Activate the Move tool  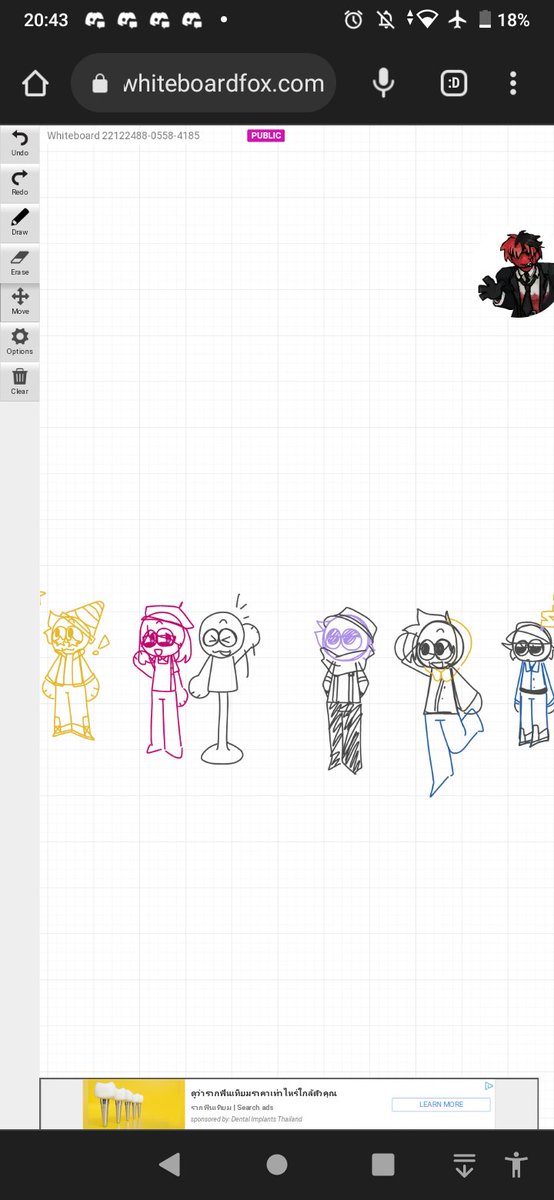pyautogui.click(x=20, y=302)
